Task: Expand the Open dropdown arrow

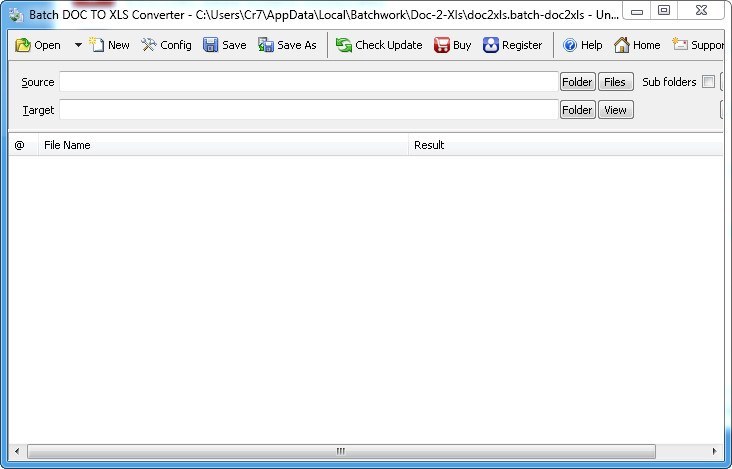Action: pos(78,45)
